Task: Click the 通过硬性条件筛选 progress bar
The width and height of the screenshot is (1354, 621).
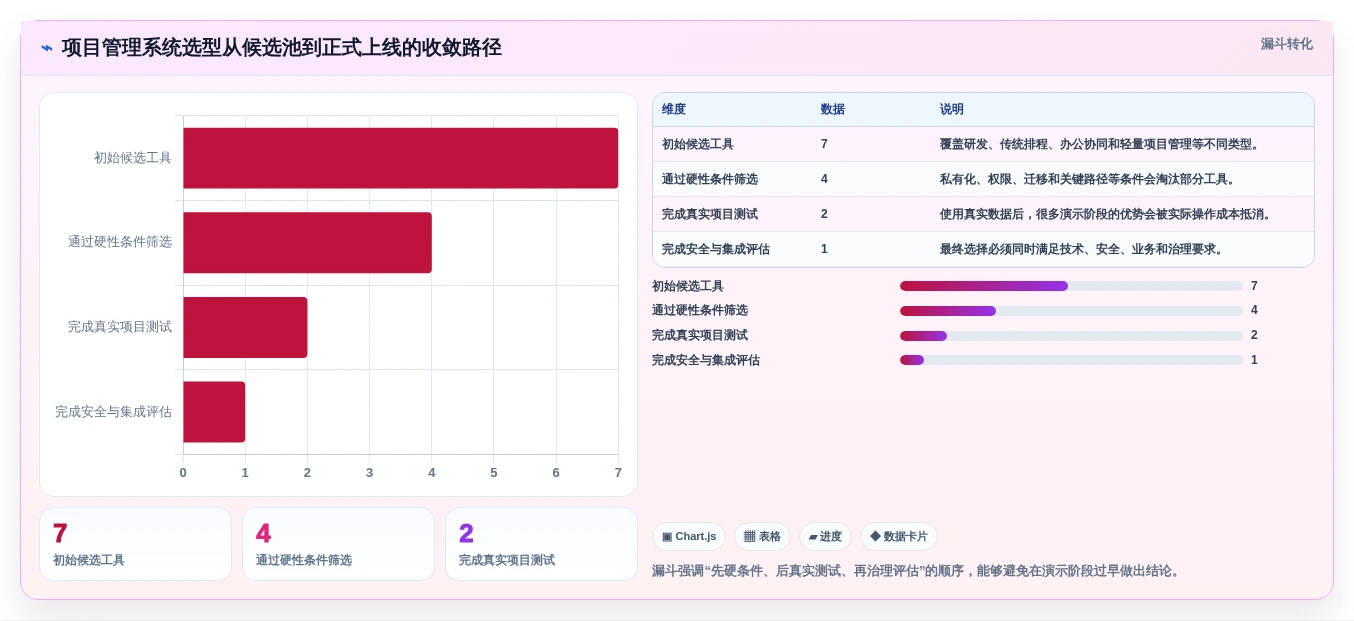Action: click(x=1071, y=311)
